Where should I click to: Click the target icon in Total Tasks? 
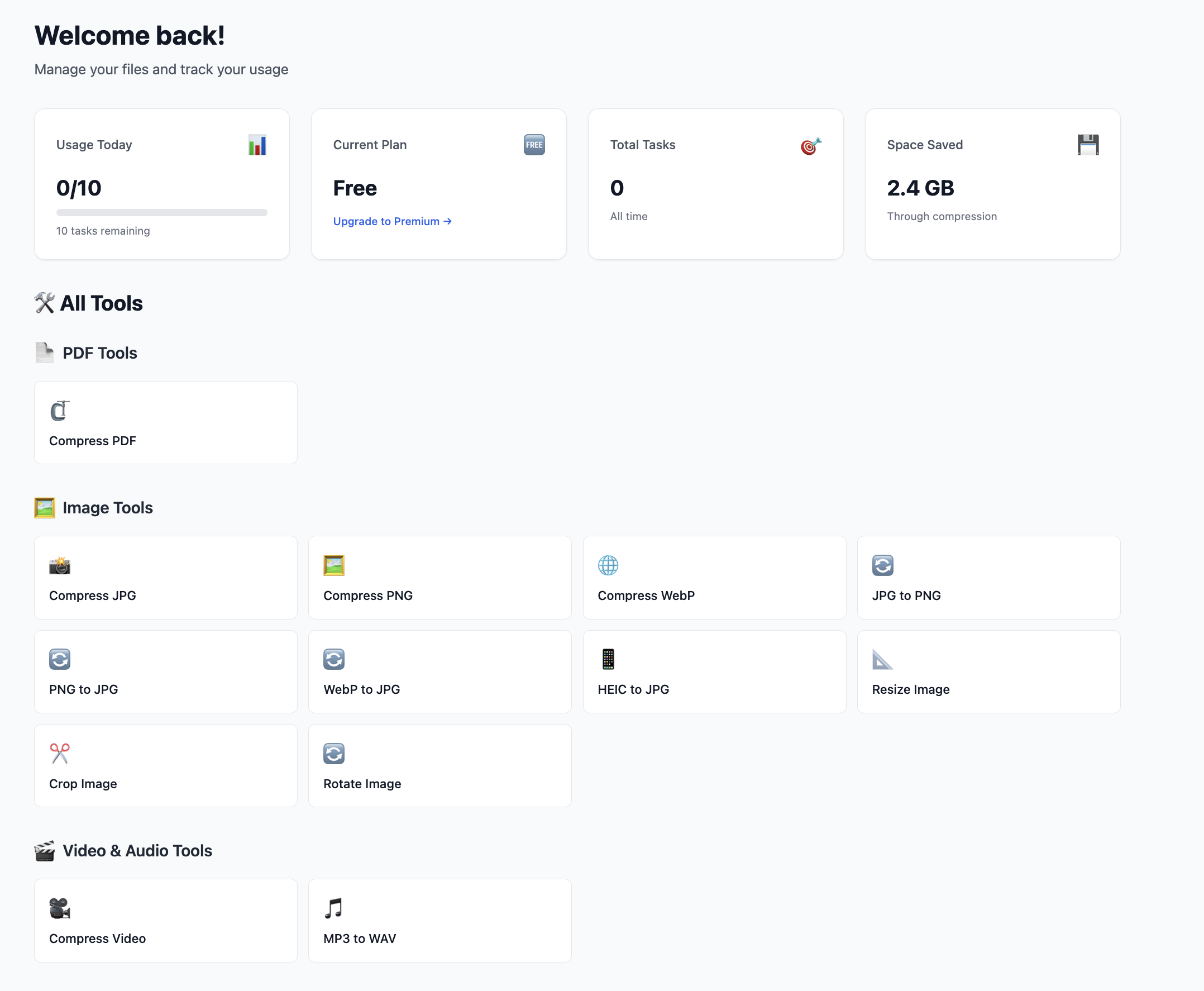(x=810, y=146)
